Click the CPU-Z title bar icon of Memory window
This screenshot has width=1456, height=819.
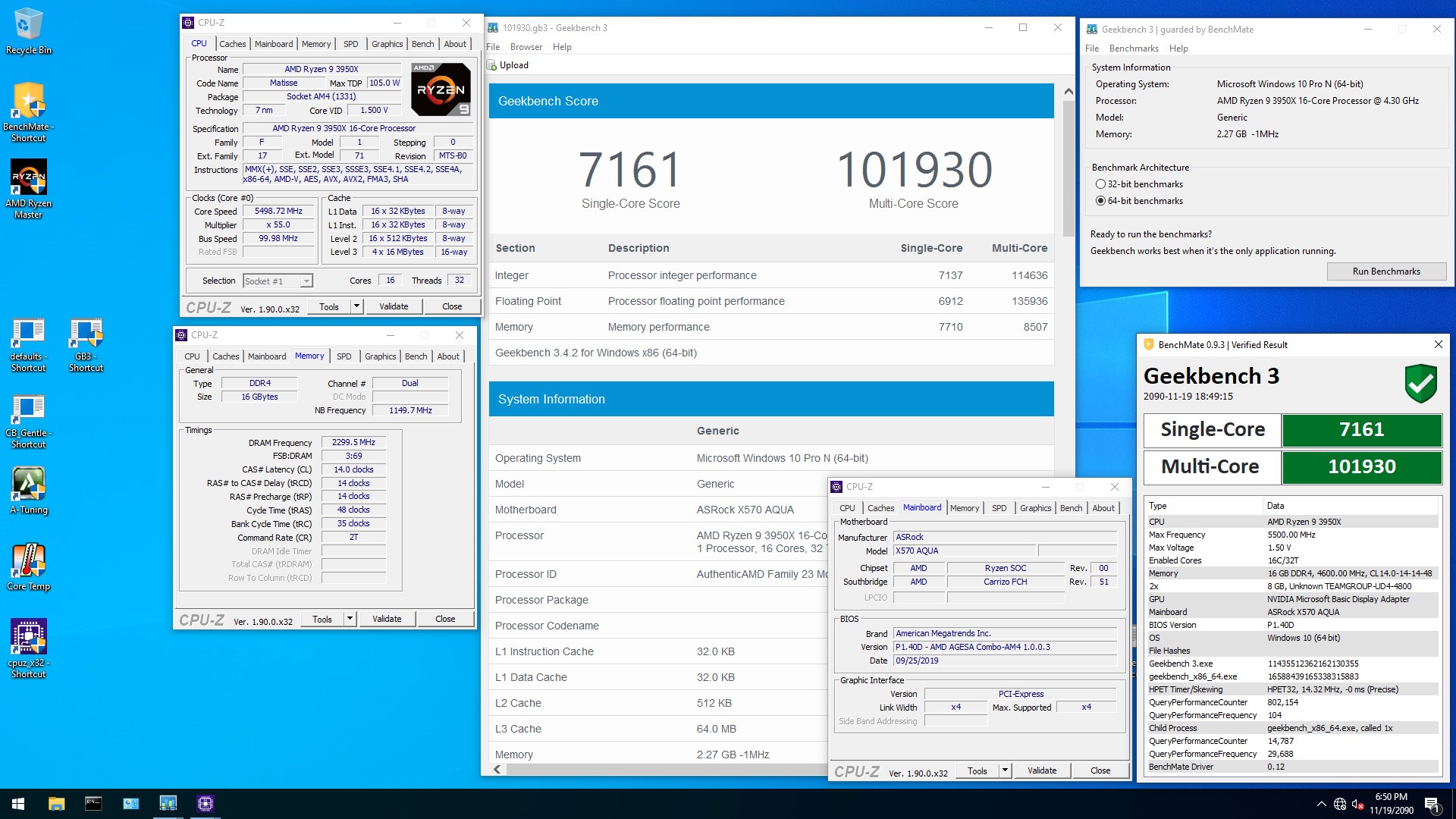pos(181,335)
